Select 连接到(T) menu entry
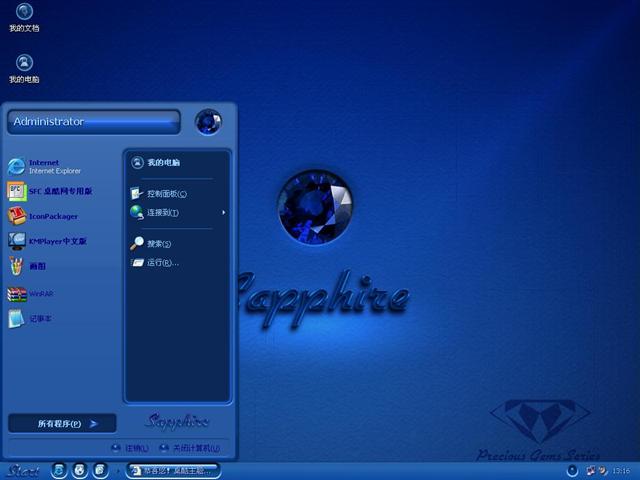 [x=154, y=212]
